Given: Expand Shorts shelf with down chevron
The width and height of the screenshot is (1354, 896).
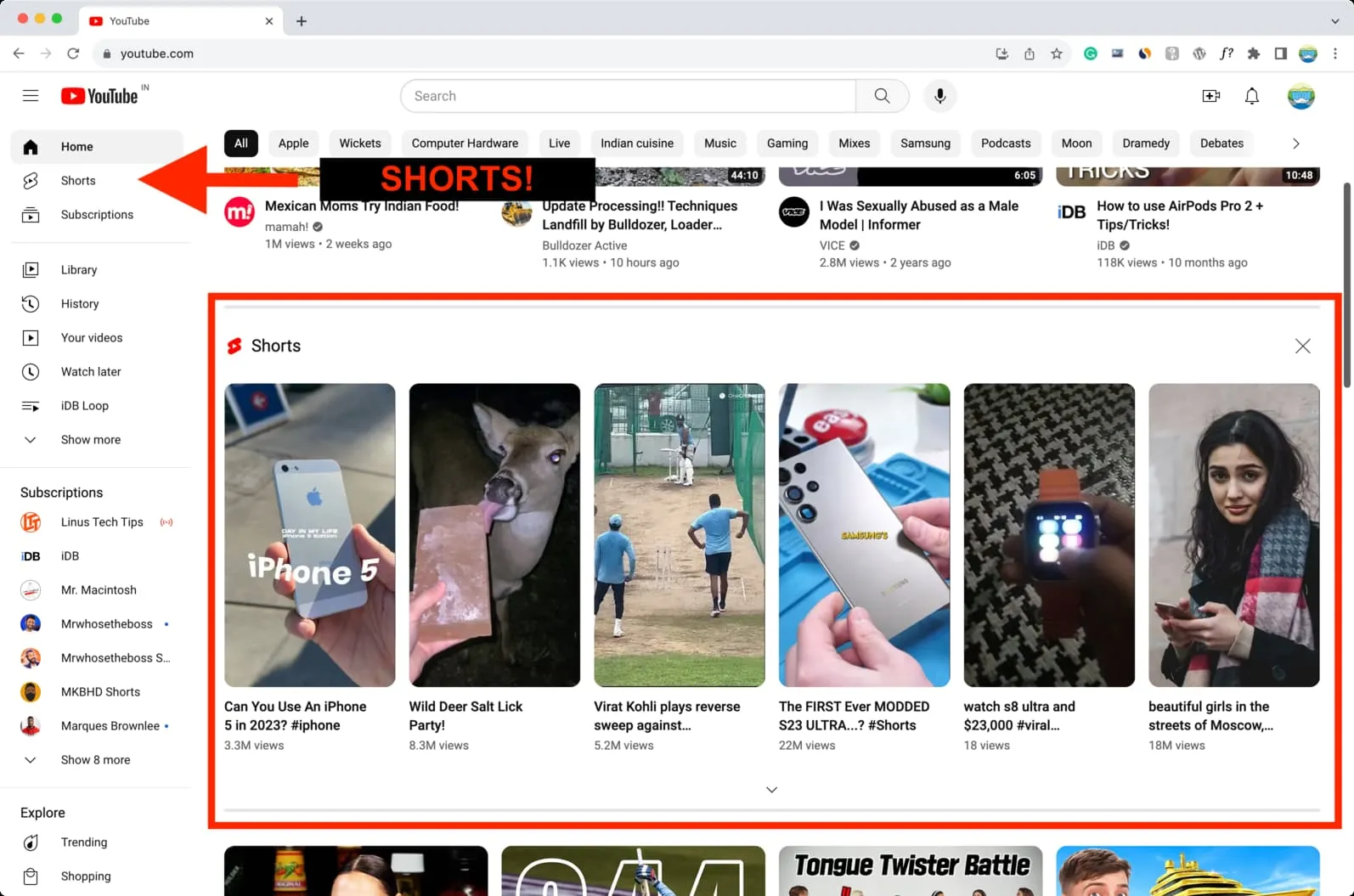Looking at the screenshot, I should tap(771, 790).
